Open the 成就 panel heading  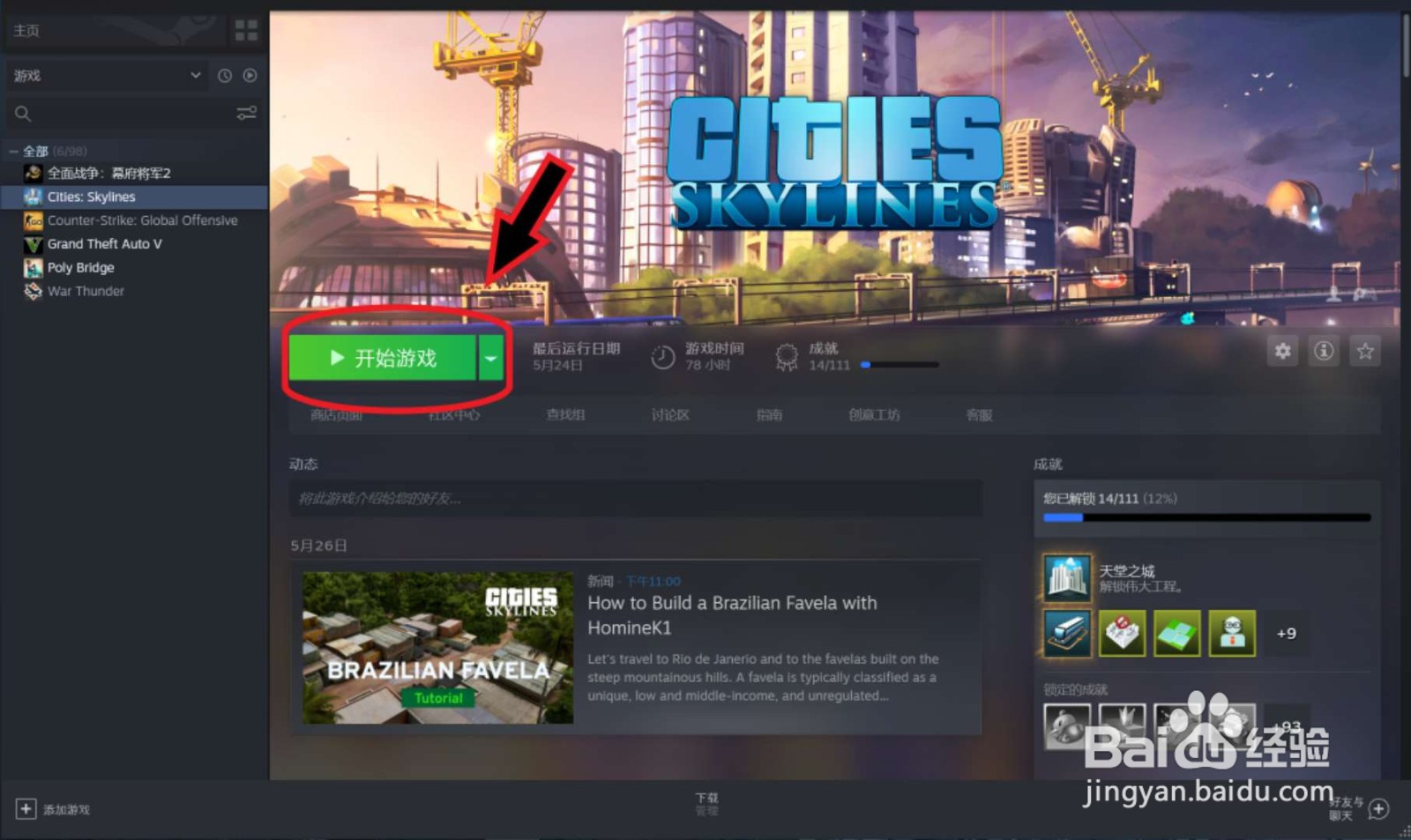1048,464
